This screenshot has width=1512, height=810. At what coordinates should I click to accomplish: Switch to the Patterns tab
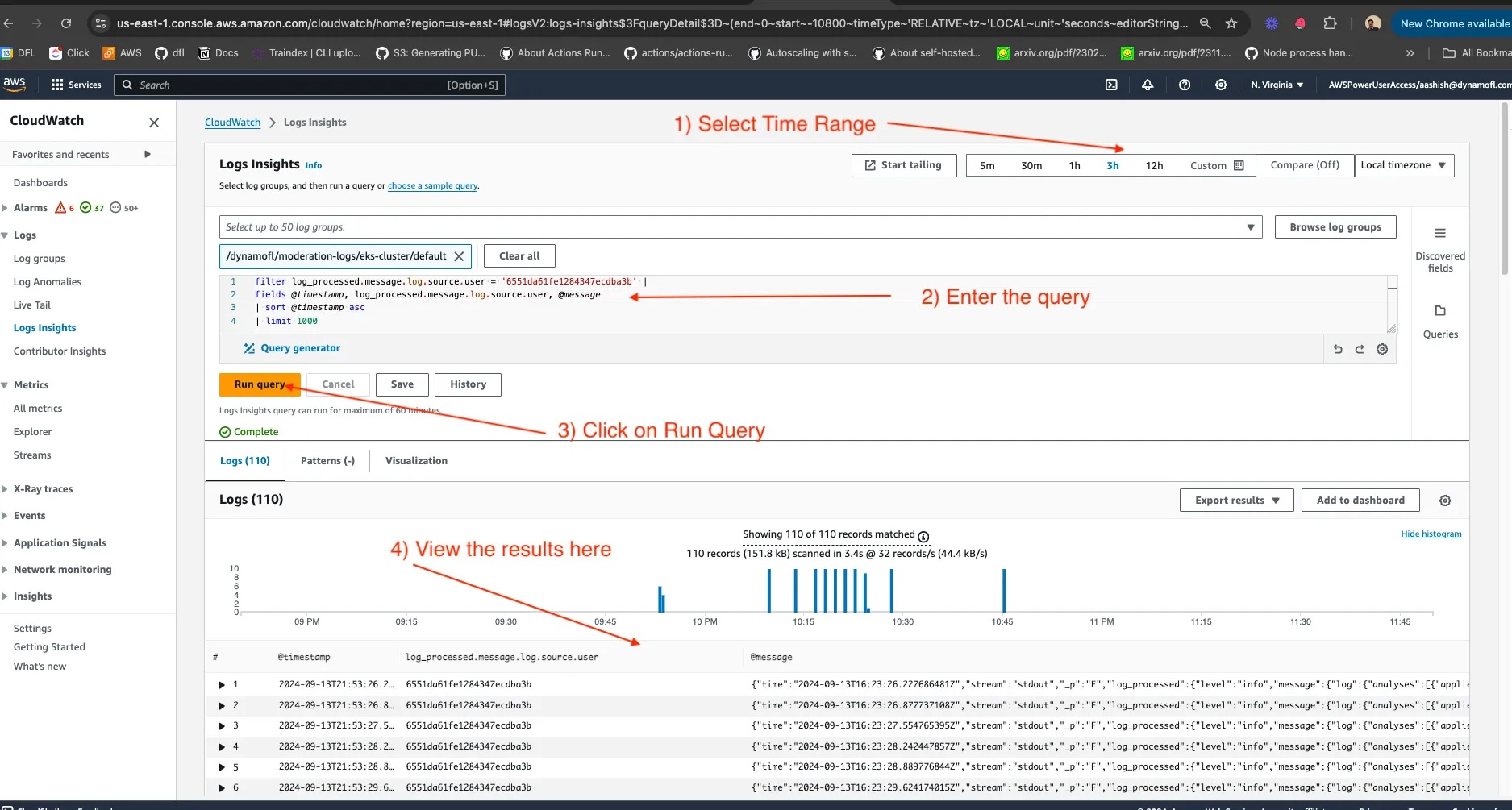coord(327,461)
